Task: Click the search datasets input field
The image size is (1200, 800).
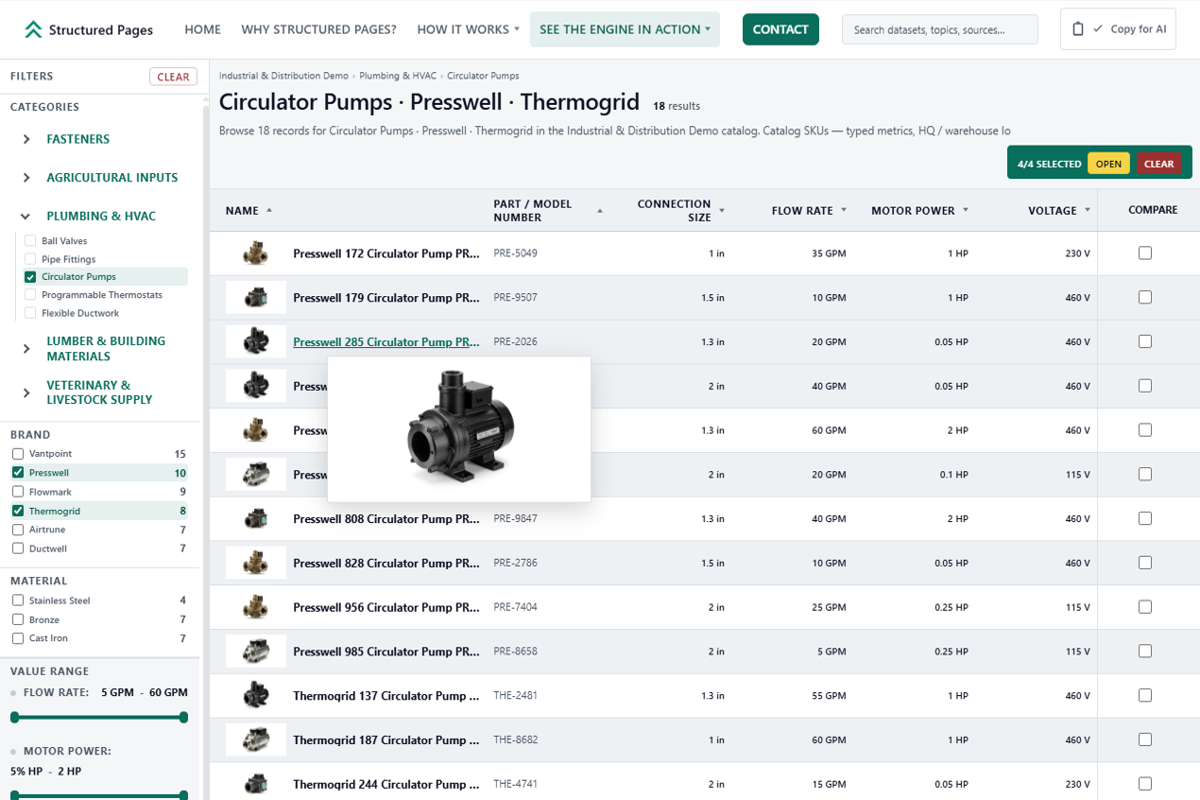Action: point(941,30)
